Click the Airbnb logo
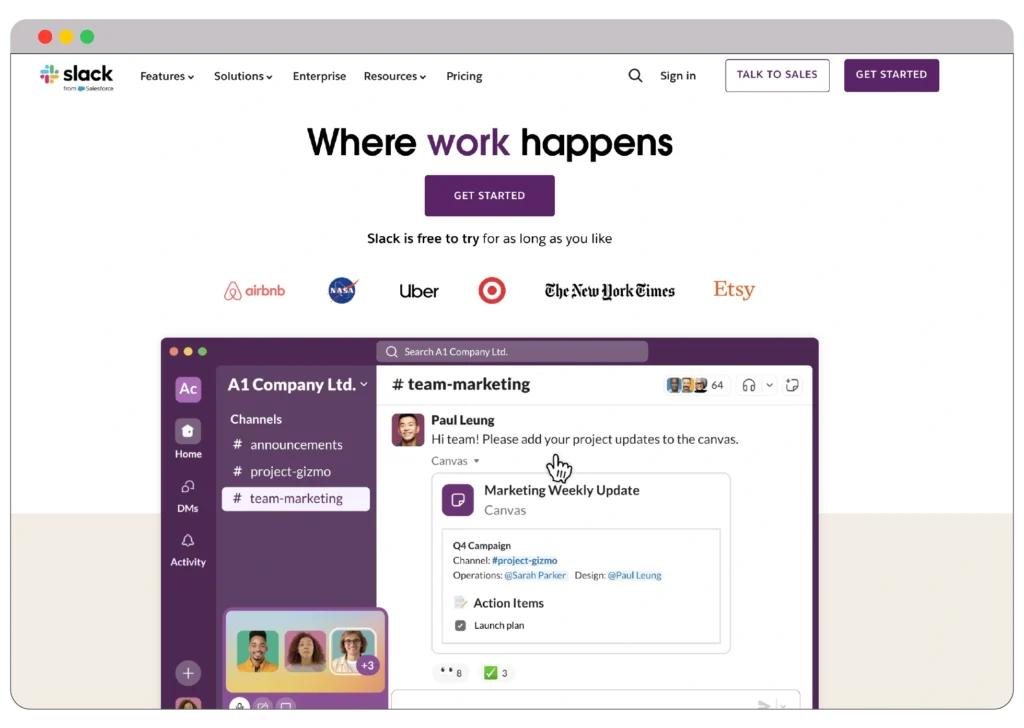The width and height of the screenshot is (1024, 728). point(254,291)
